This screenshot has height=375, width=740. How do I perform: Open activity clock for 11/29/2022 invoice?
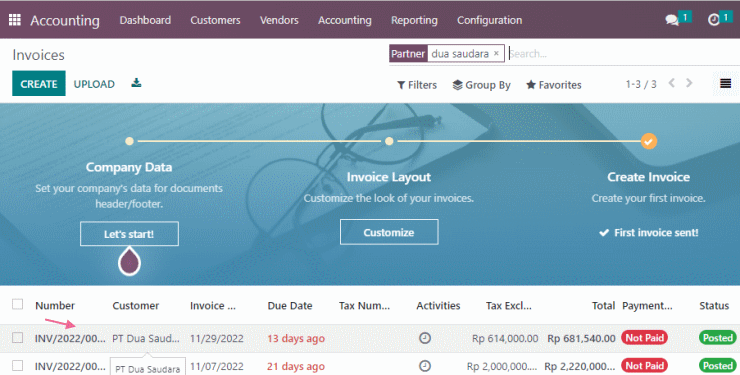pyautogui.click(x=425, y=338)
